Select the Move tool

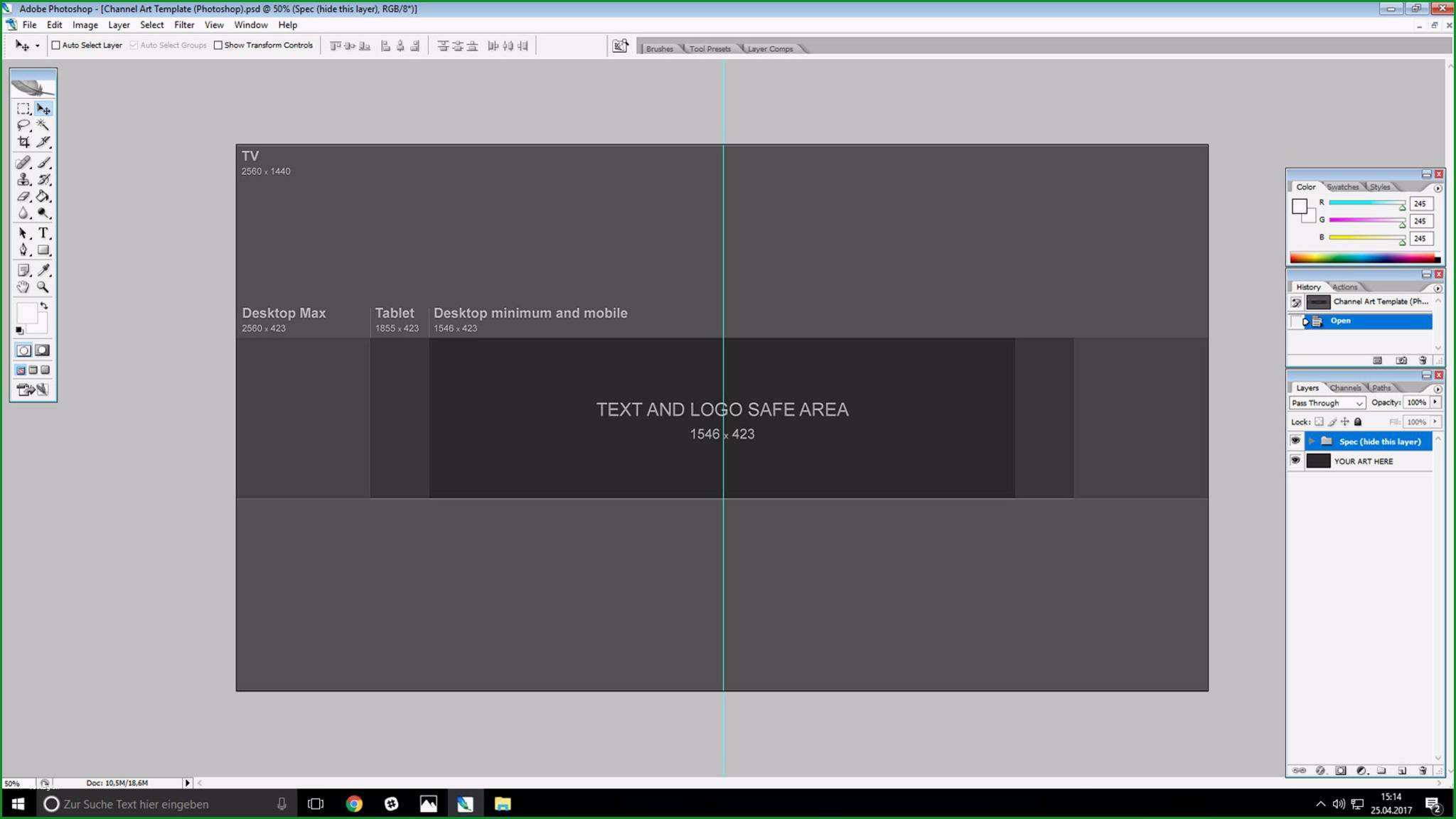(x=43, y=108)
